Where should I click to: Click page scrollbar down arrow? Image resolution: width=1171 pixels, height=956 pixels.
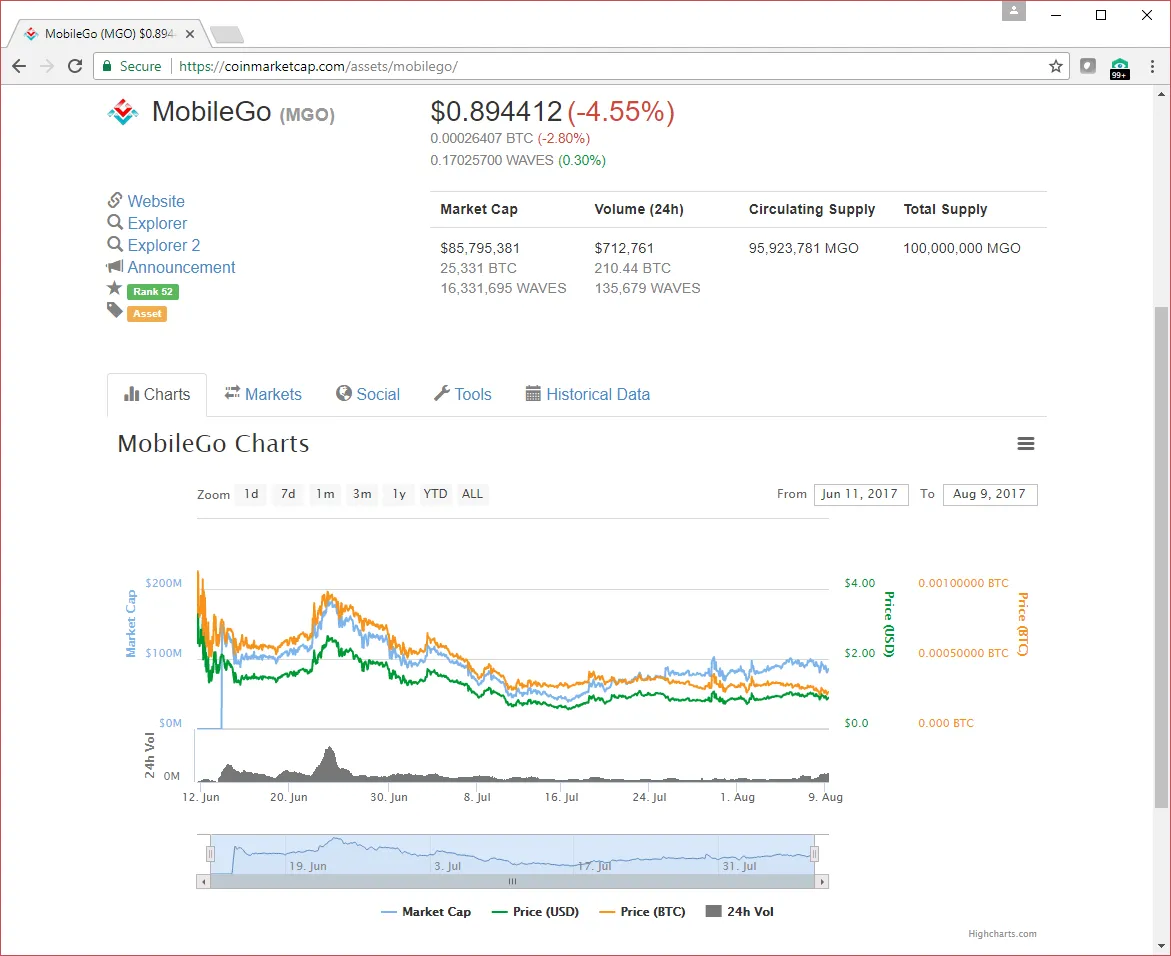(1161, 945)
